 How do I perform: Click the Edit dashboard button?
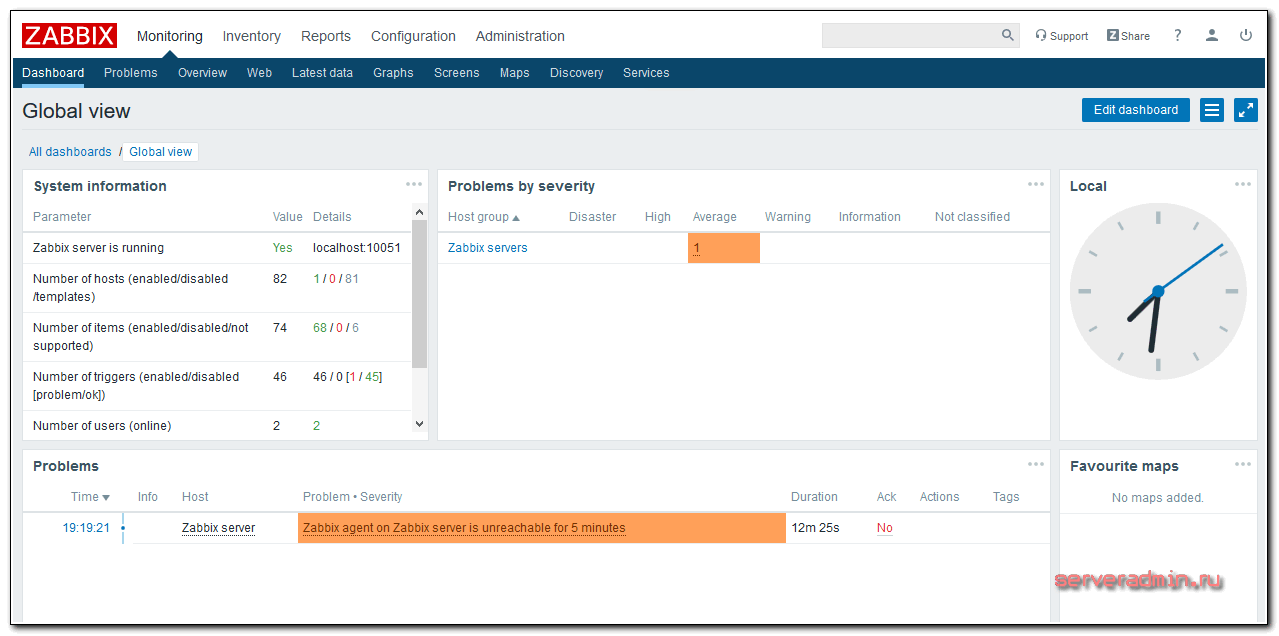point(1135,110)
